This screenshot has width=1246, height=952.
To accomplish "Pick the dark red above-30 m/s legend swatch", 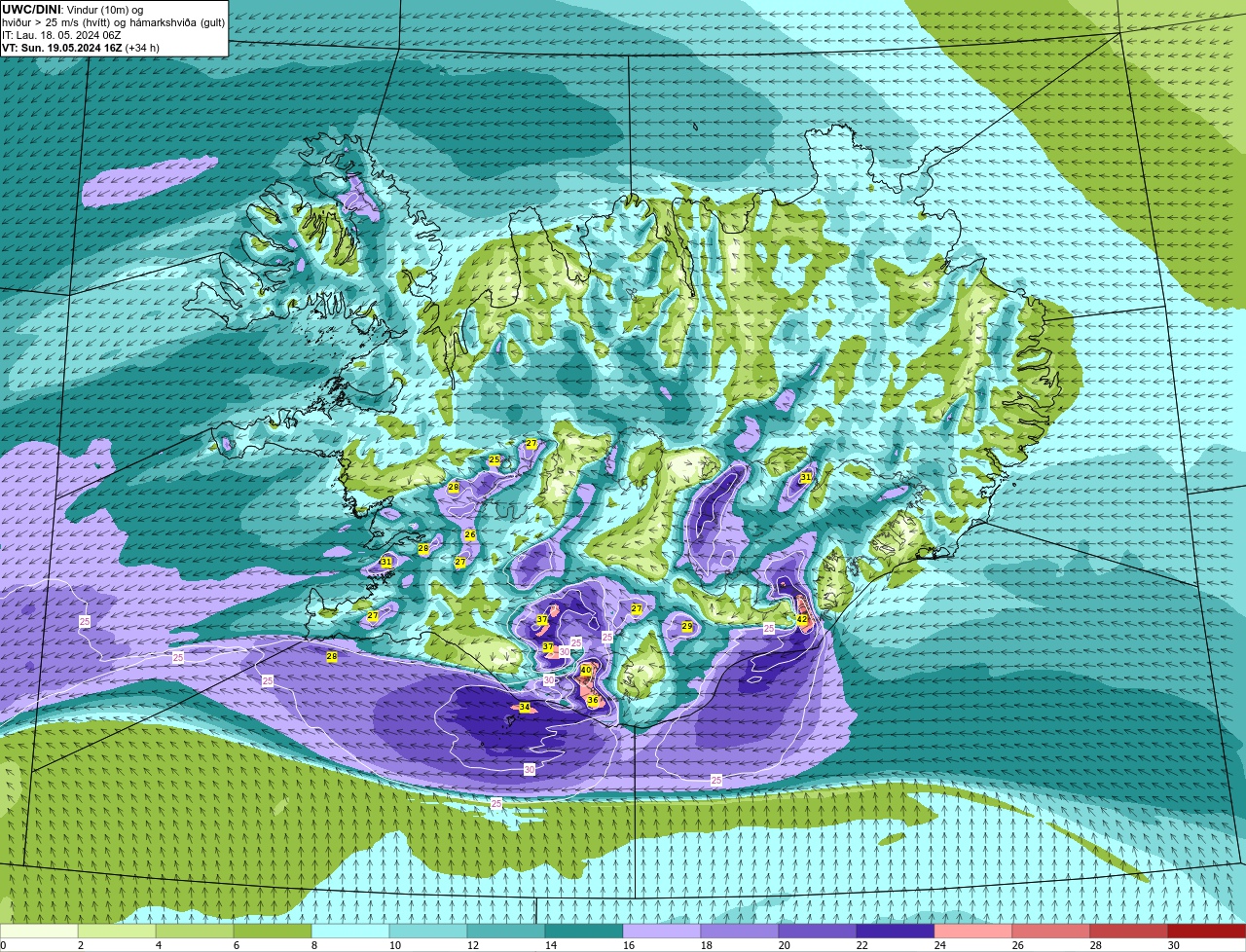I will coord(1207,931).
